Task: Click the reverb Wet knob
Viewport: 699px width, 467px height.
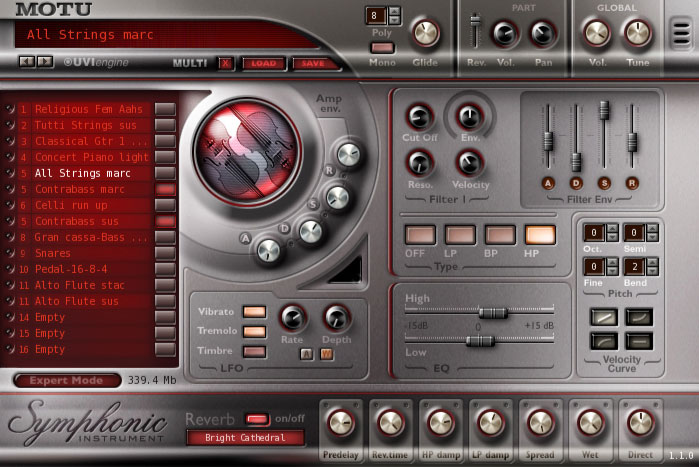Action: [x=590, y=423]
